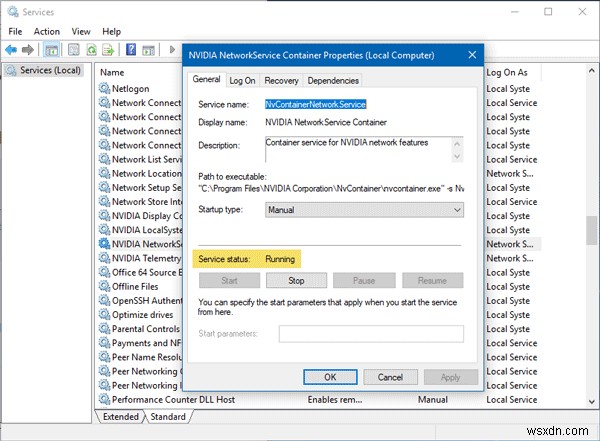Switch to the General tab
This screenshot has height=441, width=600.
[x=207, y=79]
